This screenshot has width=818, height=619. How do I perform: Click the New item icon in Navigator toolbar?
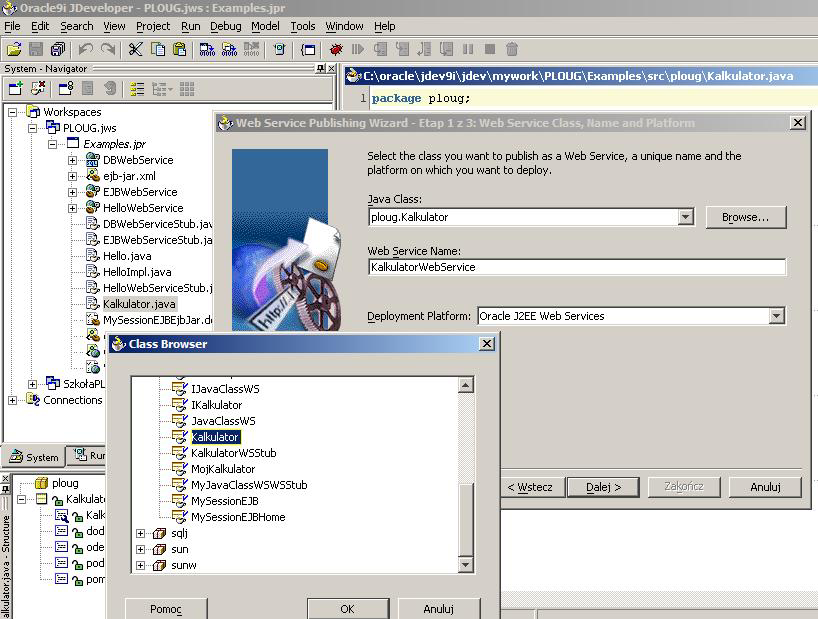pyautogui.click(x=15, y=89)
